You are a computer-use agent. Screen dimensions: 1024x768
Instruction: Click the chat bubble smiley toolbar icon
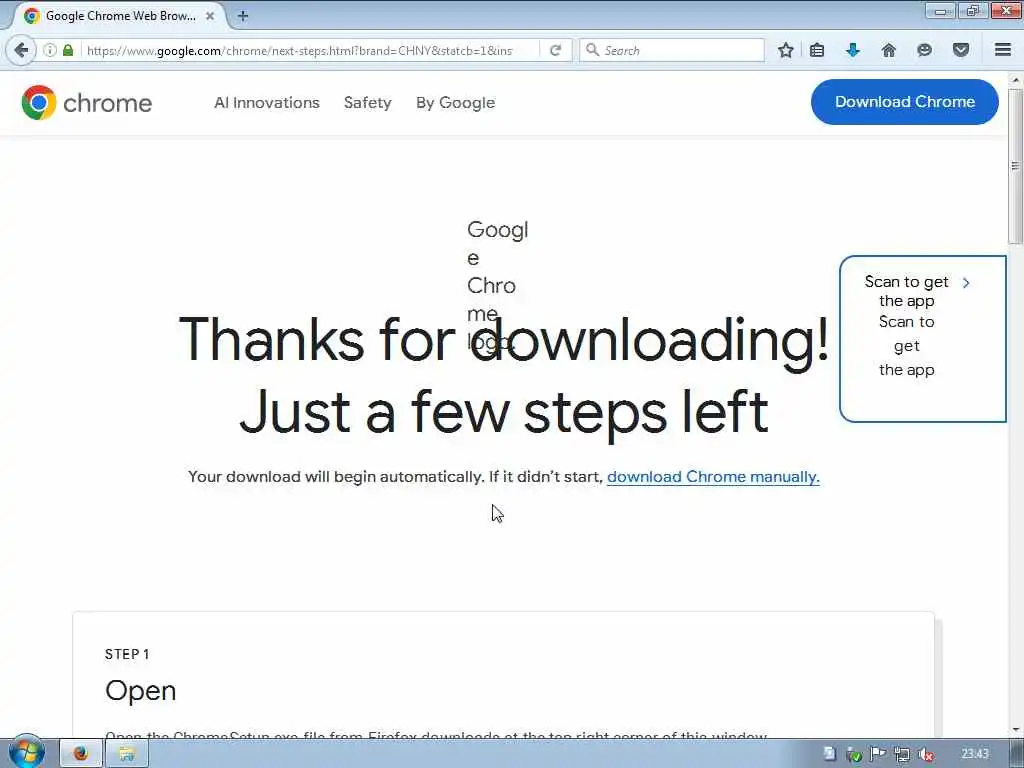(924, 50)
